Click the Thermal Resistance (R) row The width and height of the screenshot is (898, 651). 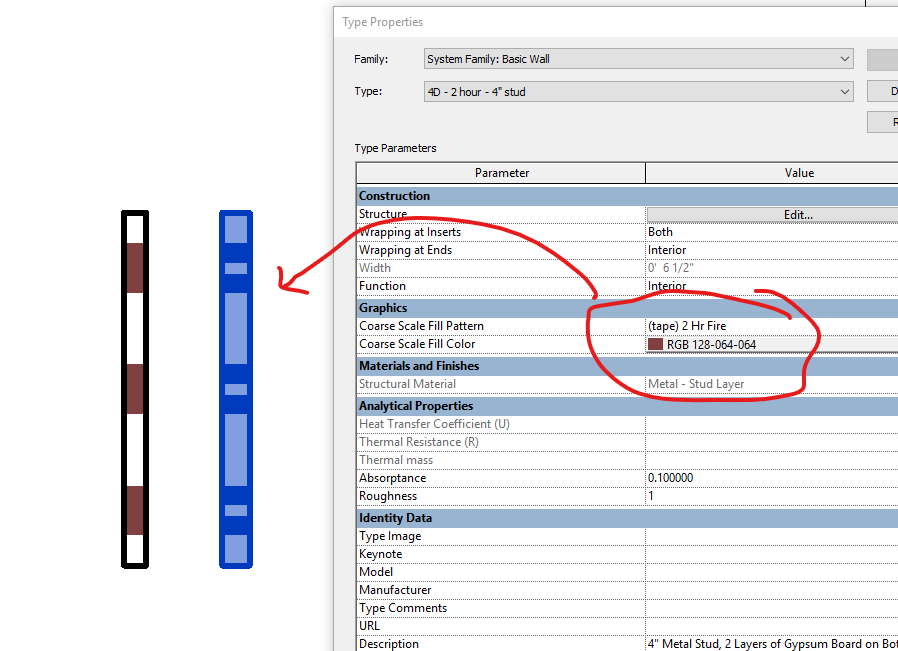tap(627, 442)
